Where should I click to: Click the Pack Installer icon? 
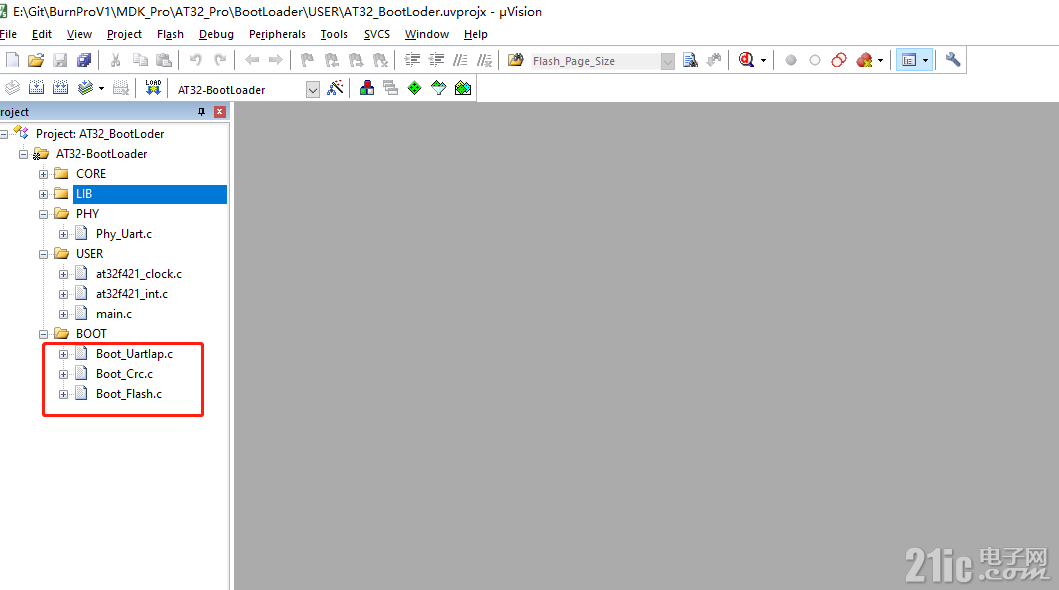click(x=463, y=88)
